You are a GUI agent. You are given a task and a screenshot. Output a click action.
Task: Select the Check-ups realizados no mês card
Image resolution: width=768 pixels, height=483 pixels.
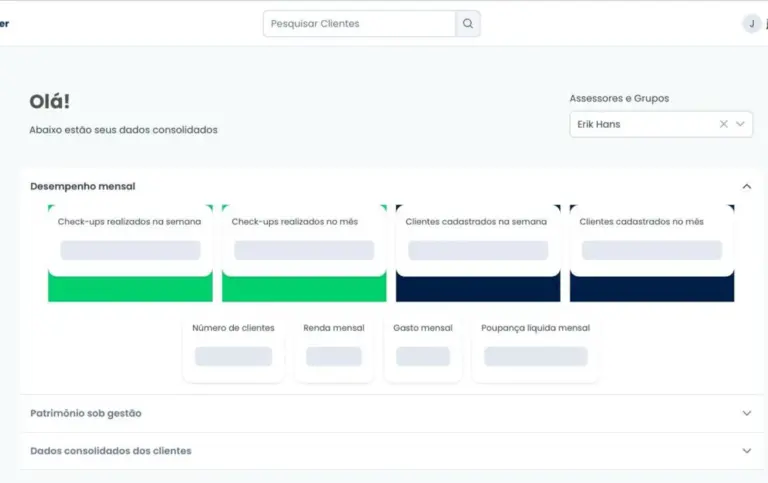click(x=304, y=241)
